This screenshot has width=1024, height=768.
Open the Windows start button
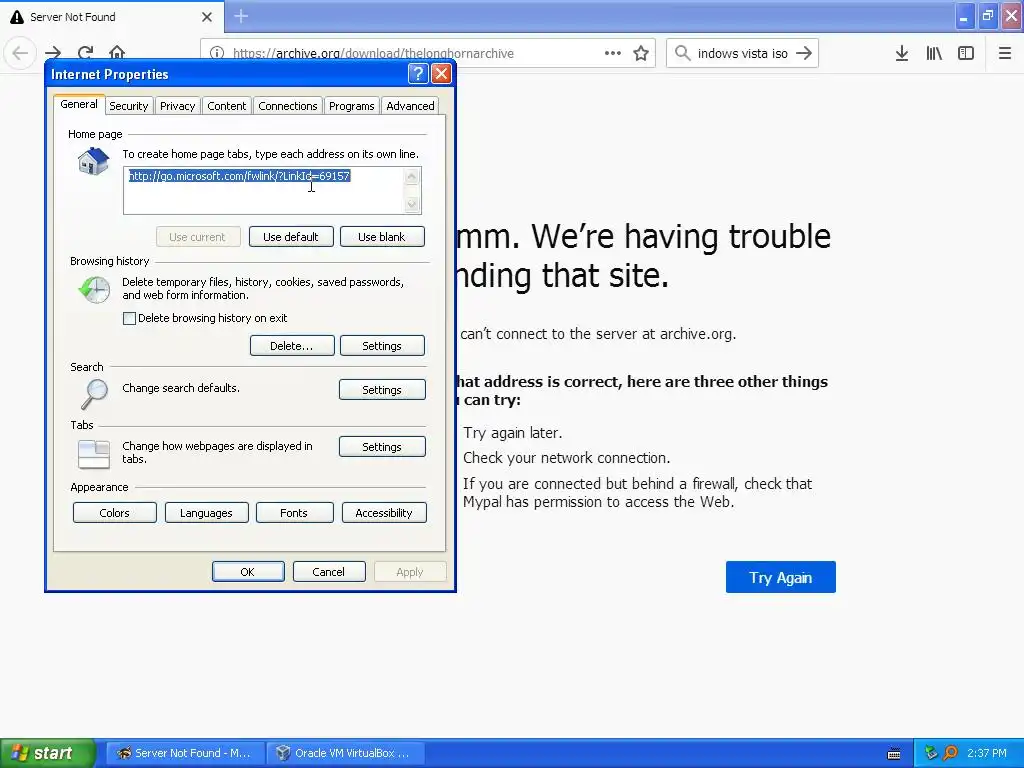48,753
